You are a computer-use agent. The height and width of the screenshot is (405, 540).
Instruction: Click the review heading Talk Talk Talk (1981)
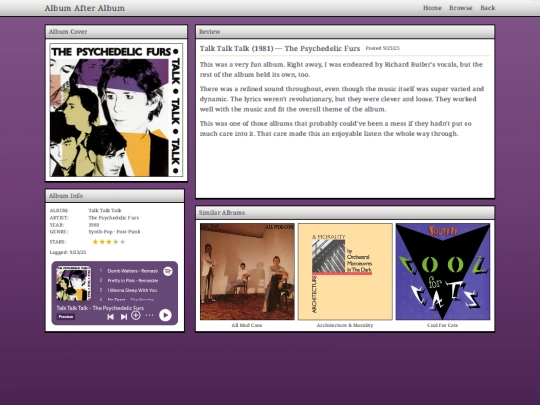(280, 48)
